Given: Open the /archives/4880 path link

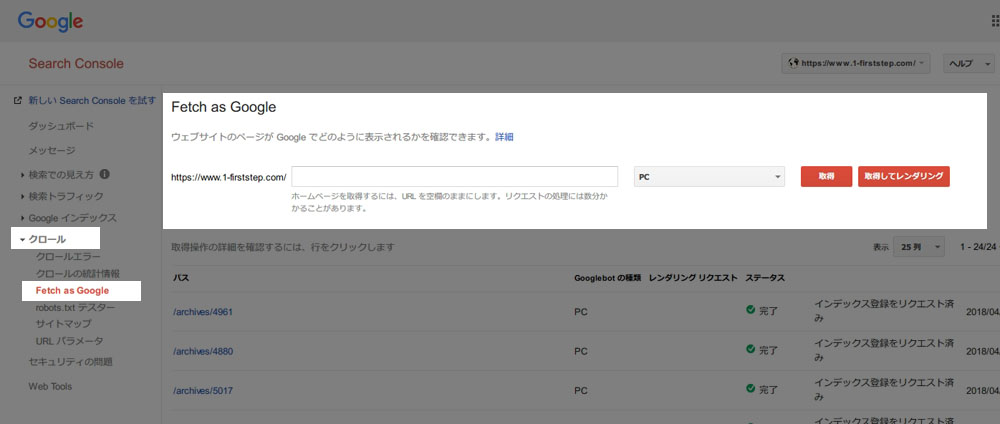Looking at the screenshot, I should 203,351.
